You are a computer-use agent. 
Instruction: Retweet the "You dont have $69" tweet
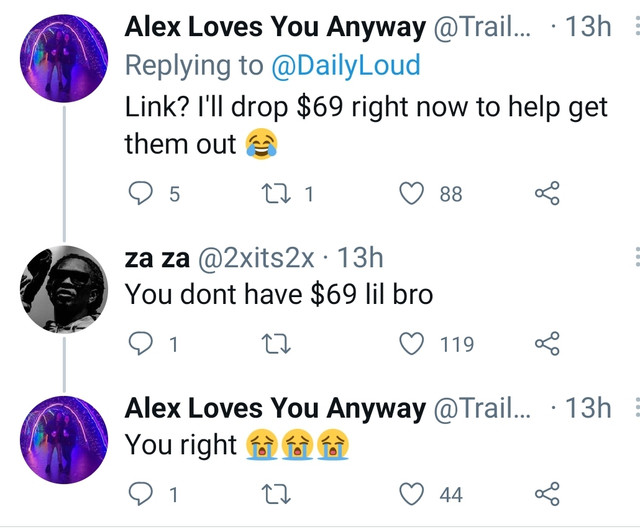point(276,344)
